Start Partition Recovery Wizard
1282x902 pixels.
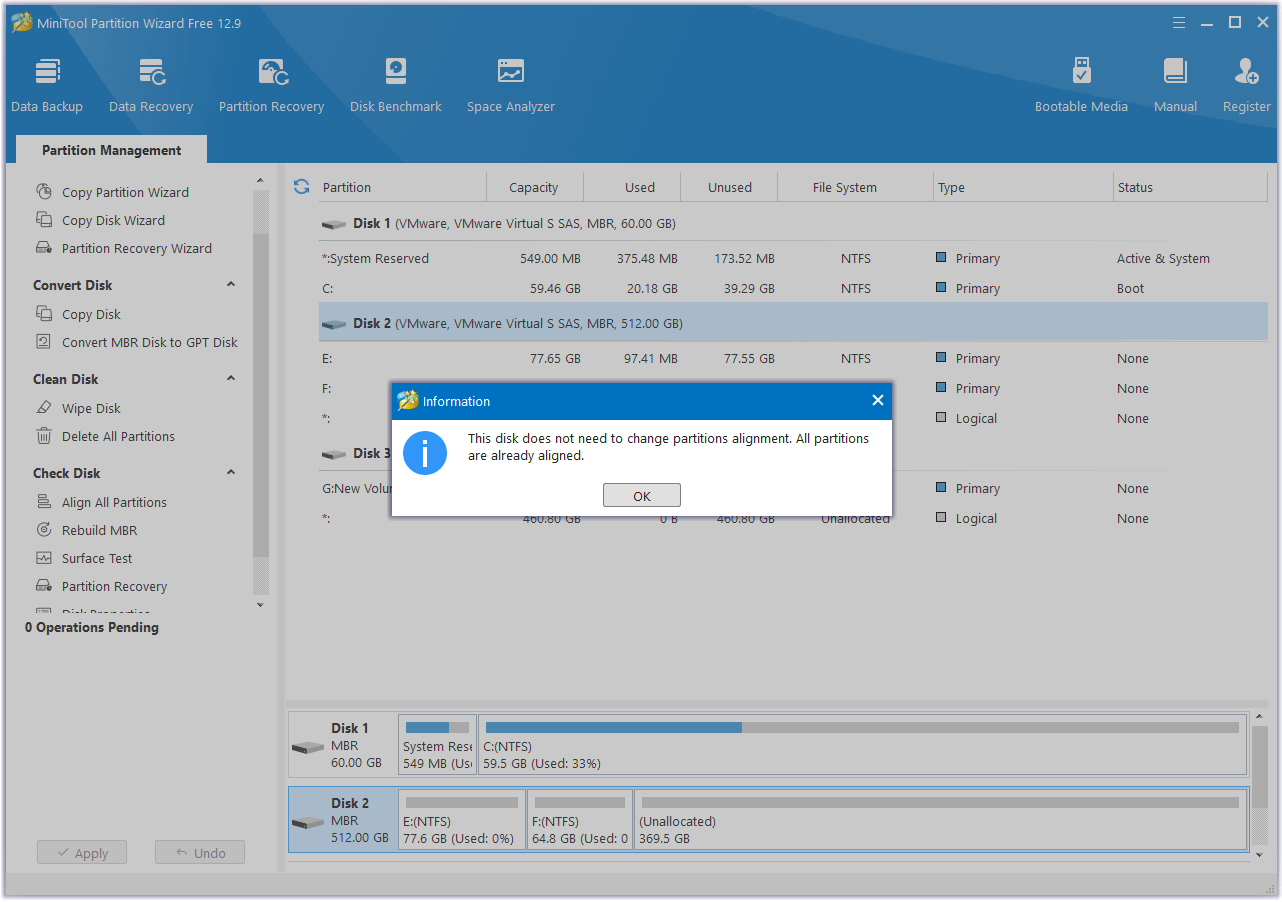pos(136,248)
